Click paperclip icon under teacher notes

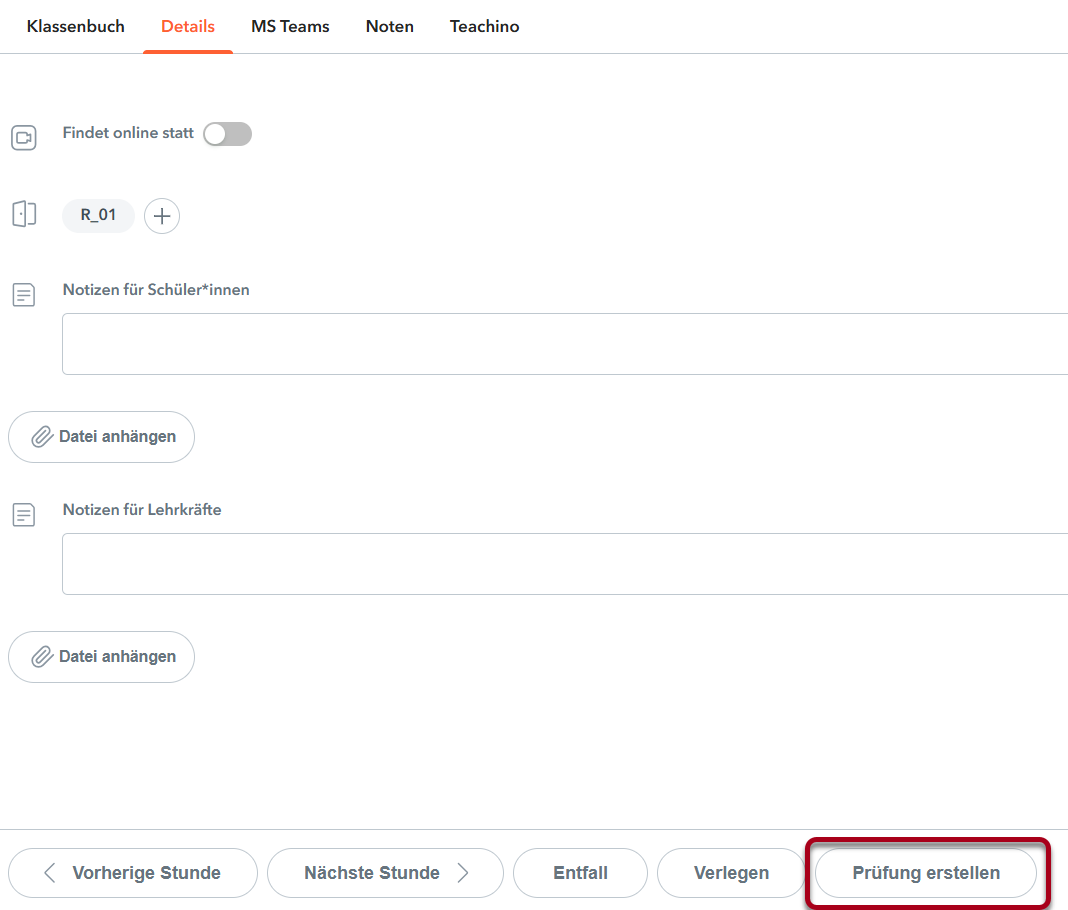[42, 657]
